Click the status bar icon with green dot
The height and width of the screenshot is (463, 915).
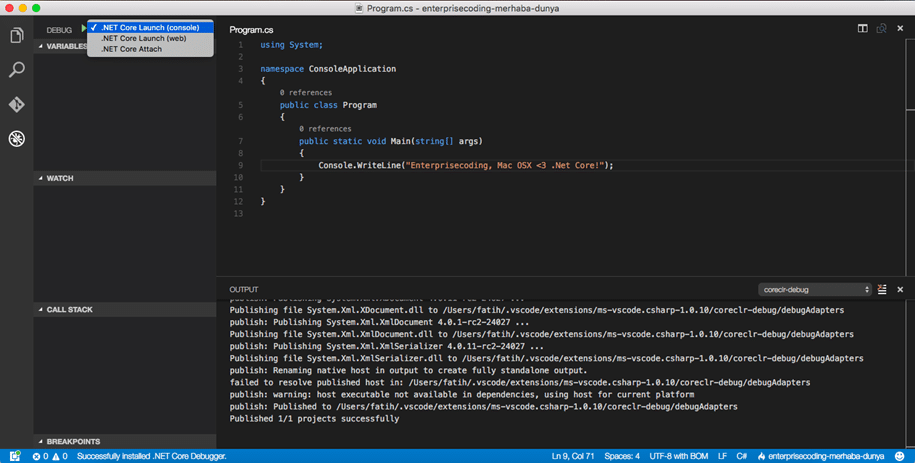(15, 456)
